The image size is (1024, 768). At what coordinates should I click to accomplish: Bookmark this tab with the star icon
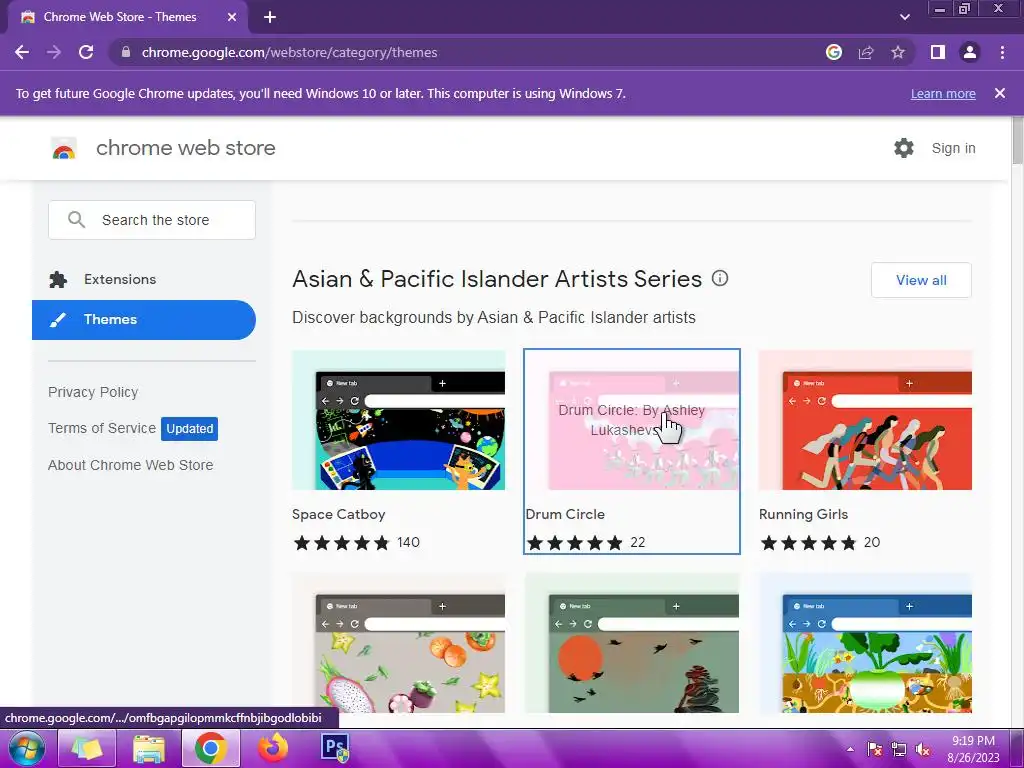898,52
